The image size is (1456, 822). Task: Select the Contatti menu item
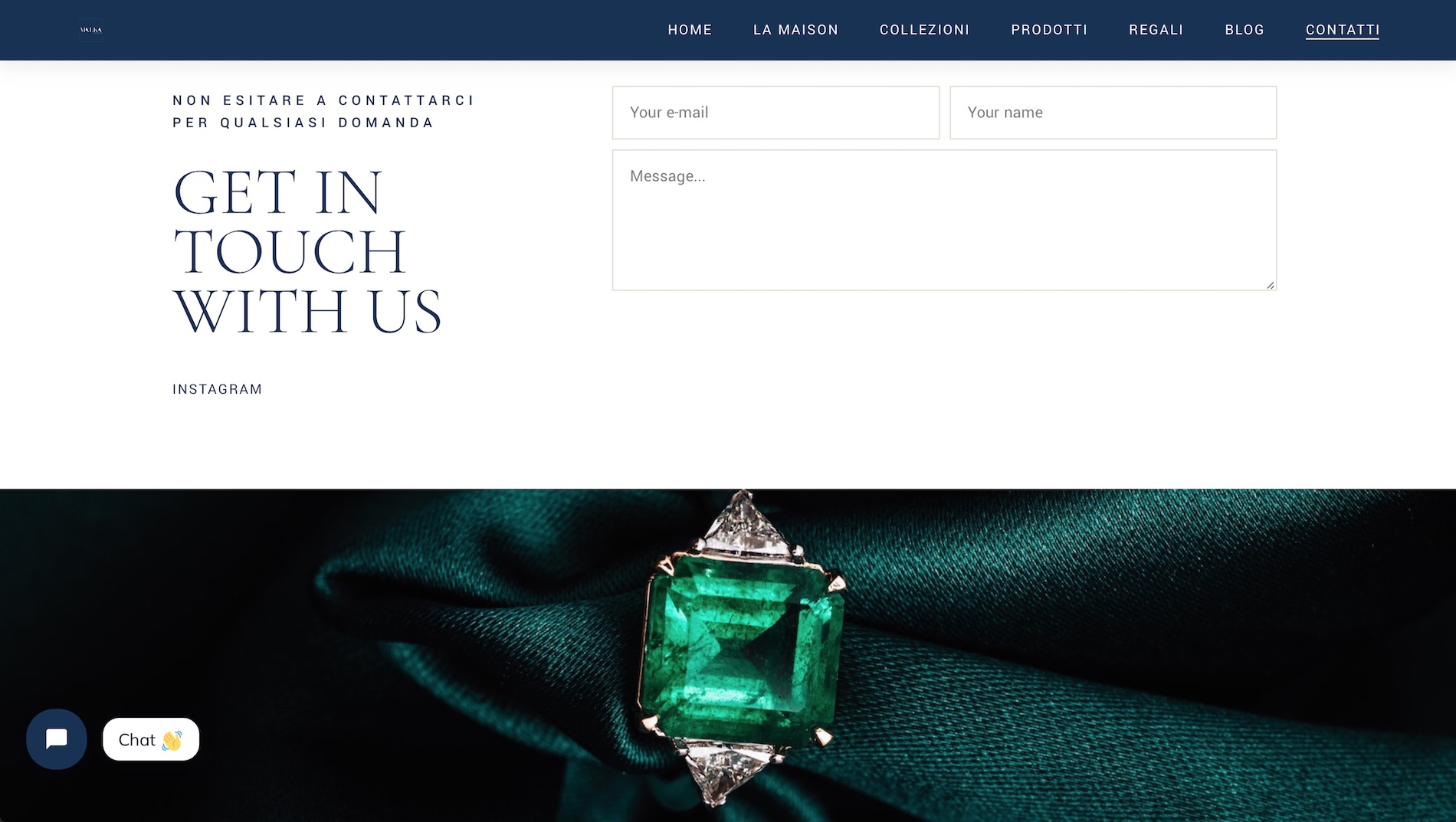pyautogui.click(x=1343, y=30)
